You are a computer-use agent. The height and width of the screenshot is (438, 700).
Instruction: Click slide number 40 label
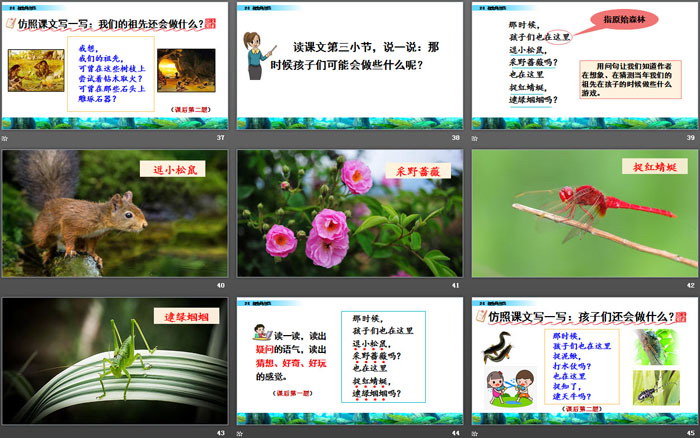click(x=221, y=285)
